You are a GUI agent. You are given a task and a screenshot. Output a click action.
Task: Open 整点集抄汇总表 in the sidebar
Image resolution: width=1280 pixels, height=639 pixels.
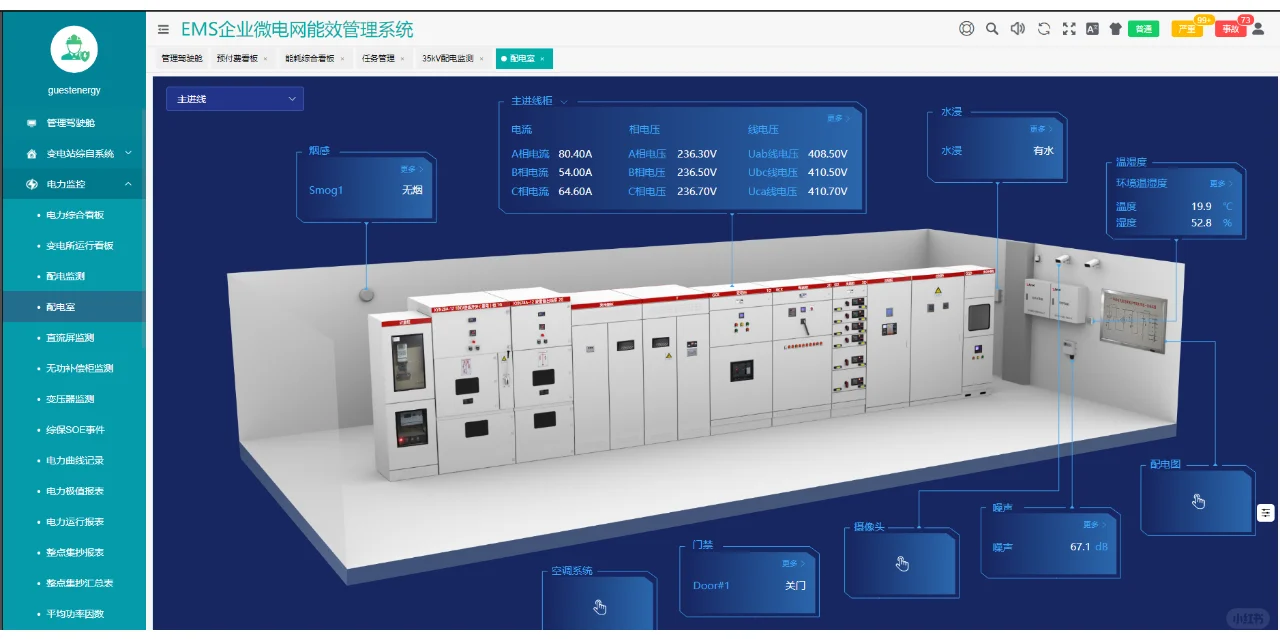click(x=80, y=583)
